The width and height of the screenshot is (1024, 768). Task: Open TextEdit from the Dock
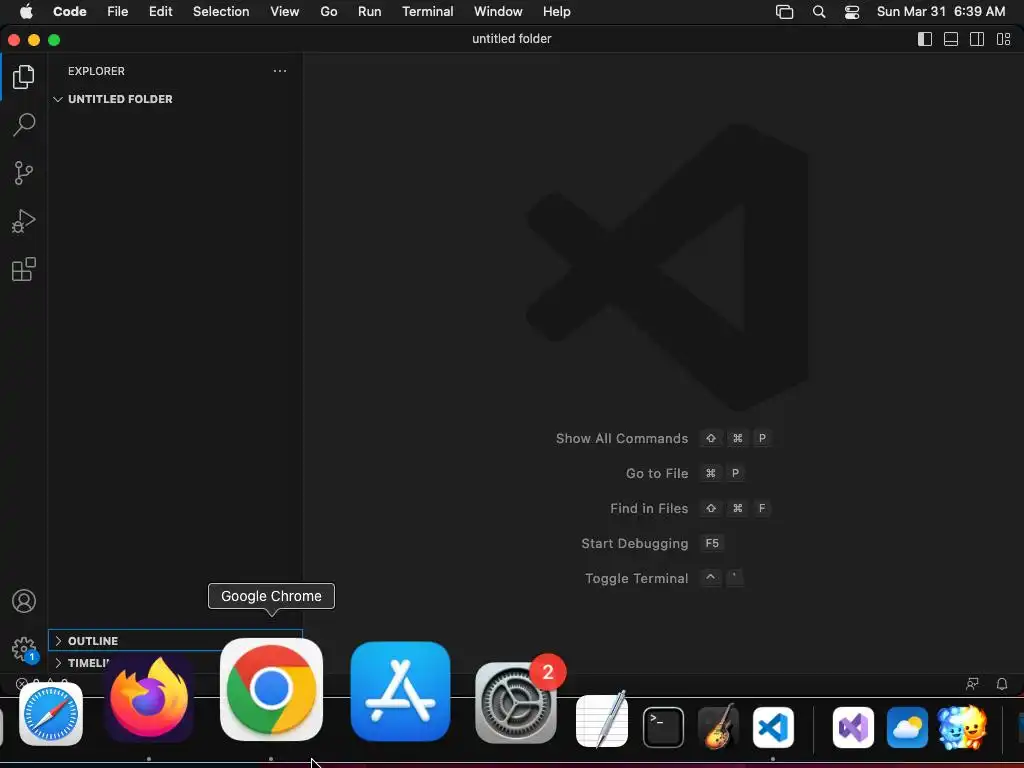[601, 720]
